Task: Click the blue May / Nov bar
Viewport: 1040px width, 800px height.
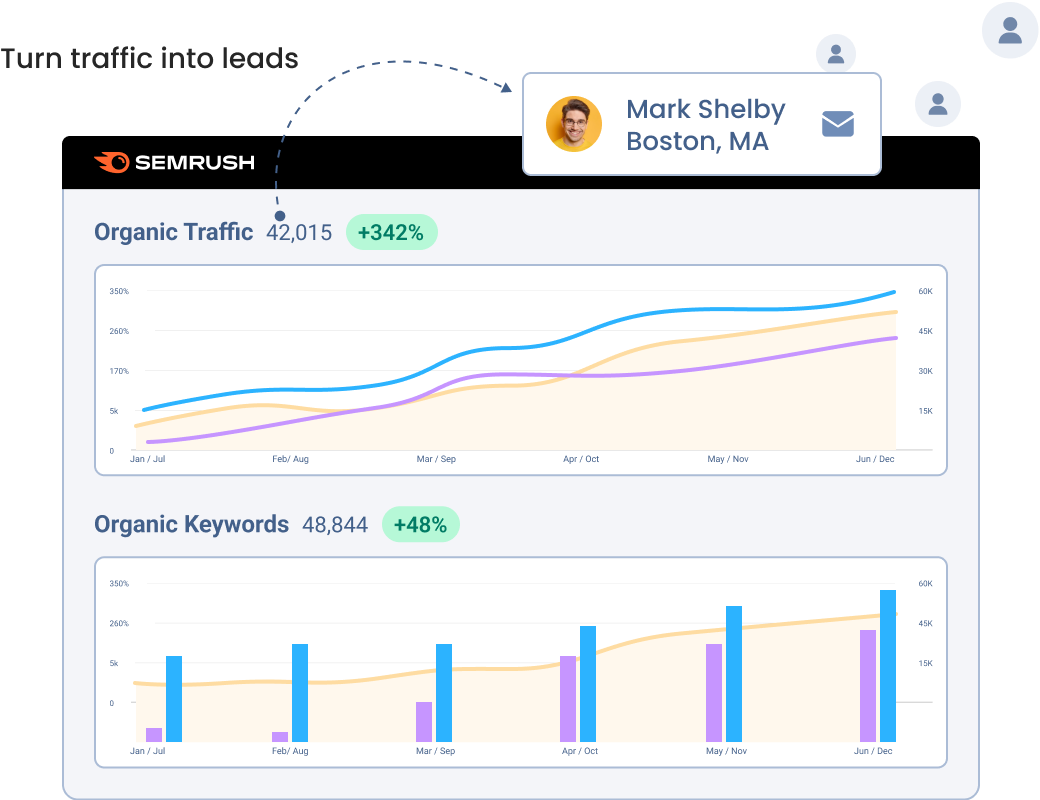Action: tap(734, 673)
